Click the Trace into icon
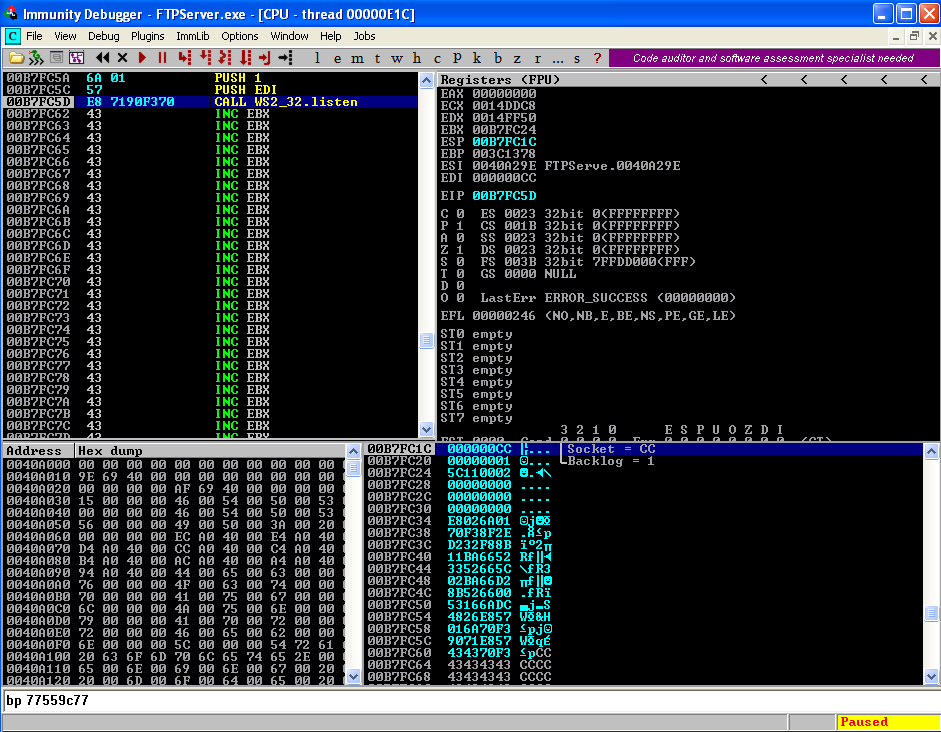Viewport: 941px width, 732px height. tap(225, 58)
